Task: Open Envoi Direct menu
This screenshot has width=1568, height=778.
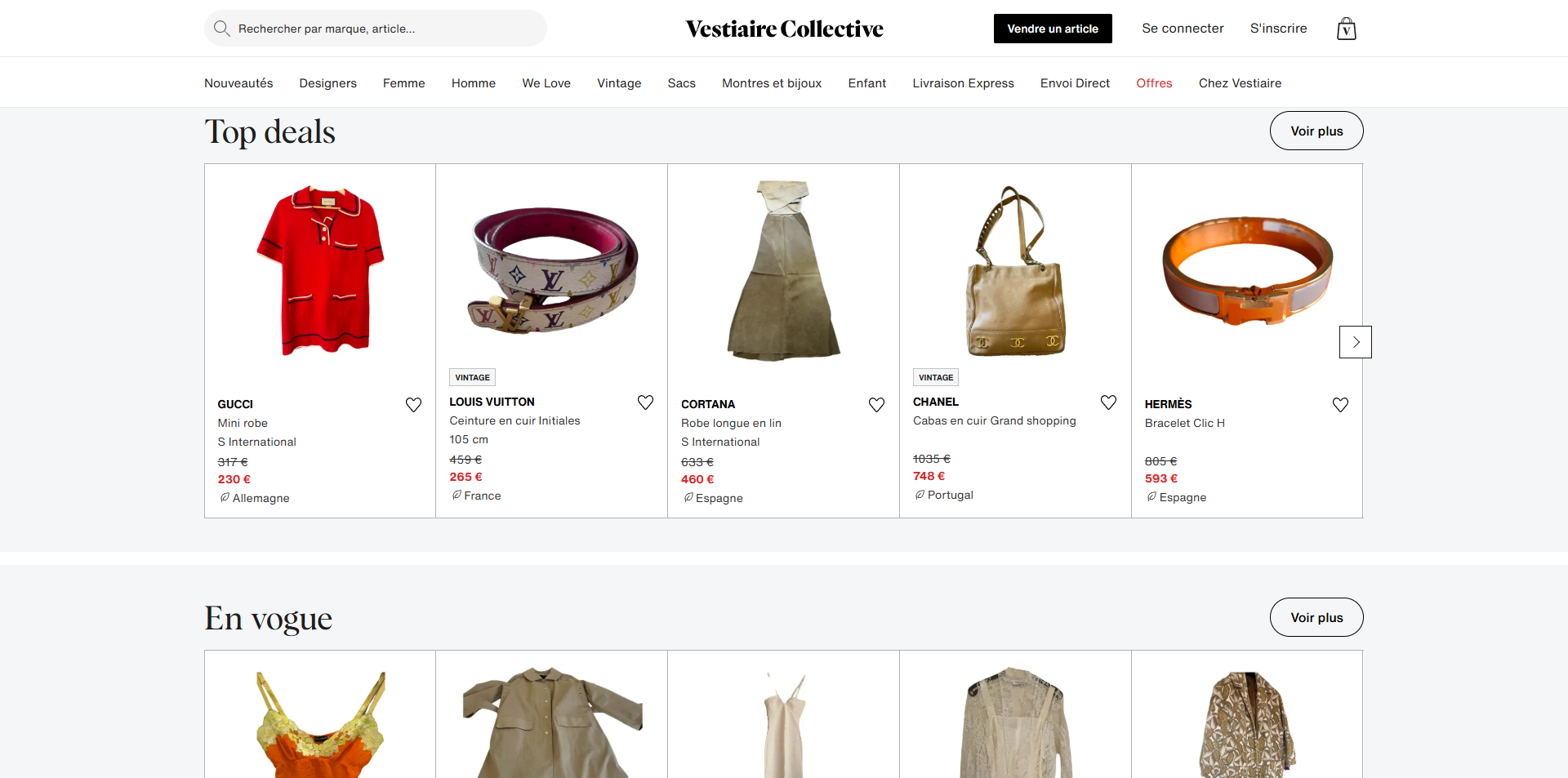Action: (x=1075, y=83)
